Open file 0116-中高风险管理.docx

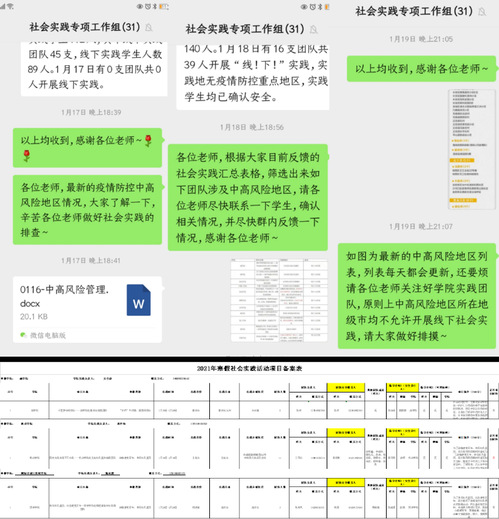click(x=87, y=309)
